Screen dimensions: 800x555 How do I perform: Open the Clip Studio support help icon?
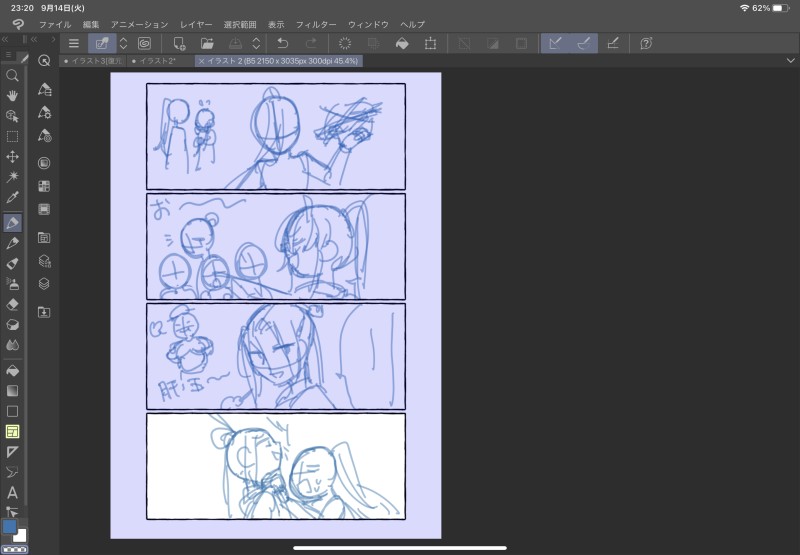(646, 43)
